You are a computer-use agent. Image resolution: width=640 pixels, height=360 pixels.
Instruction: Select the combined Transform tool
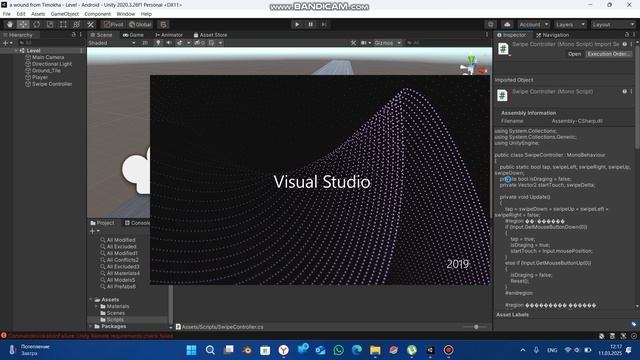pos(76,24)
